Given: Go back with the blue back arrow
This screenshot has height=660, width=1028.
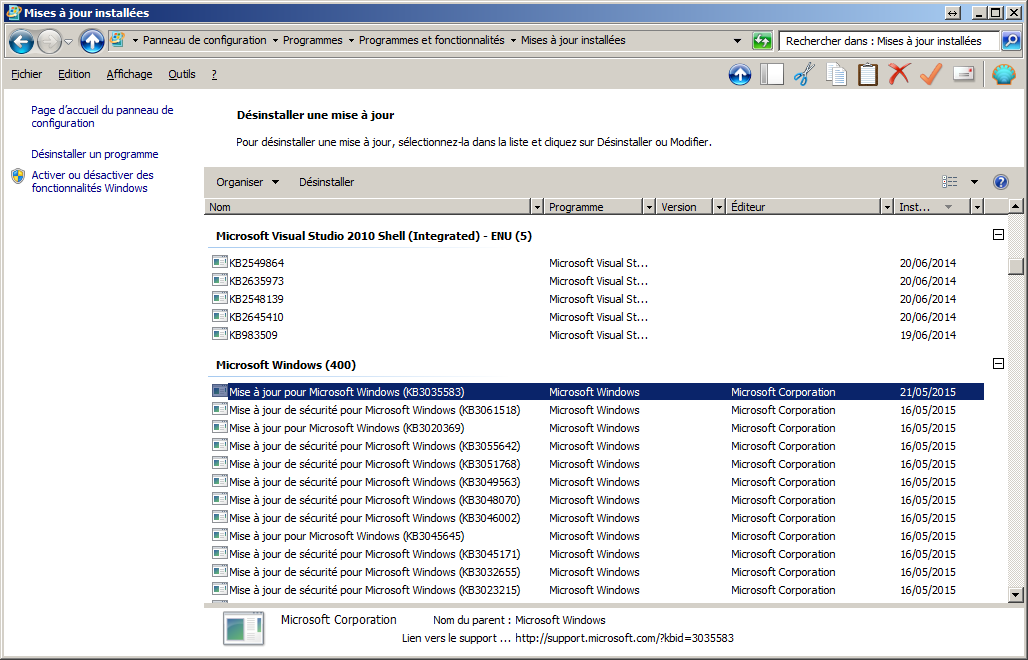Looking at the screenshot, I should 21,41.
